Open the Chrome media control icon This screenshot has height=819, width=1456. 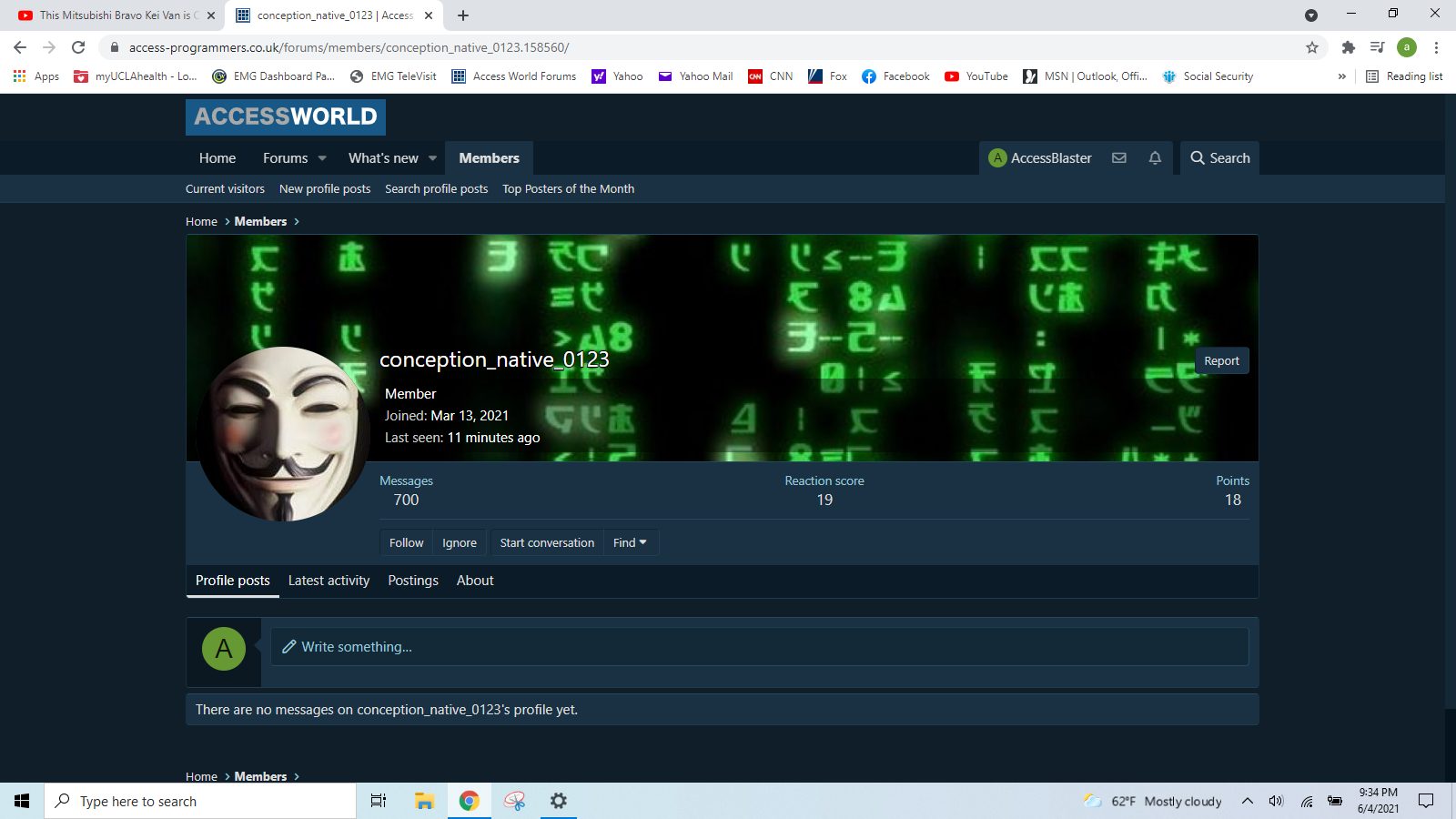point(1378,47)
